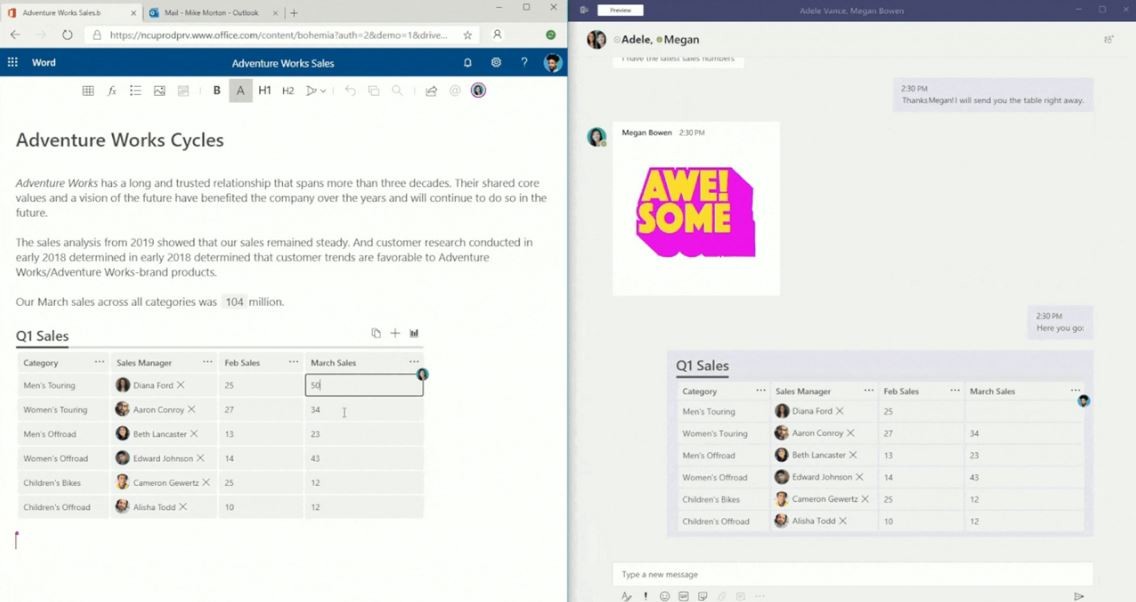Share the document using the share icon
Viewport: 1136px width, 602px height.
coord(431,91)
